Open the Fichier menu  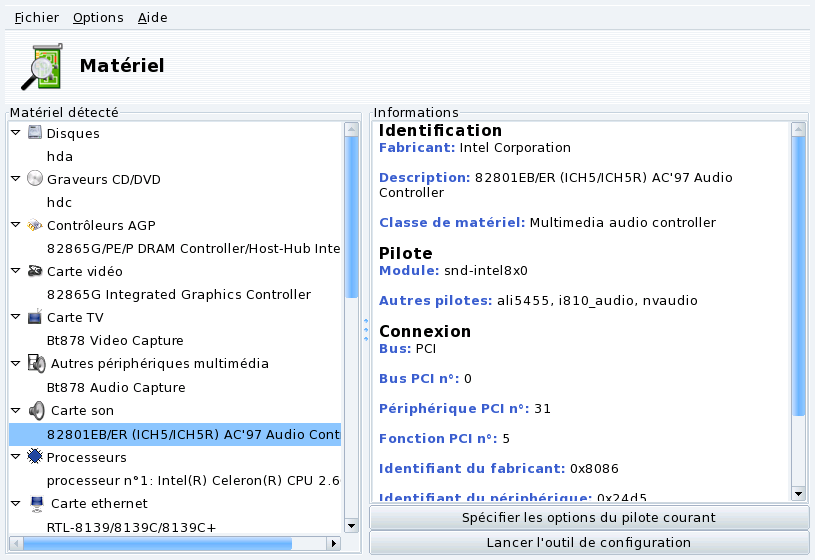pyautogui.click(x=36, y=18)
